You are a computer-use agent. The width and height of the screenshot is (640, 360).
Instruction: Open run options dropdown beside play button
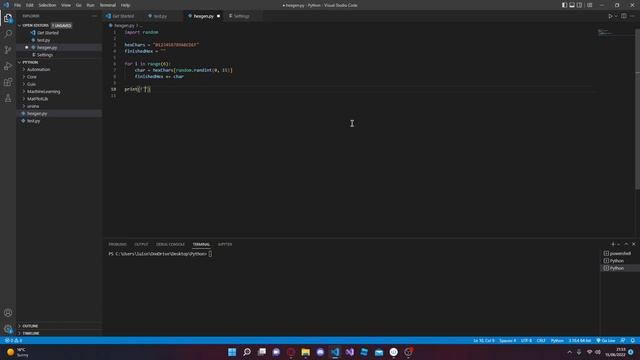616,16
